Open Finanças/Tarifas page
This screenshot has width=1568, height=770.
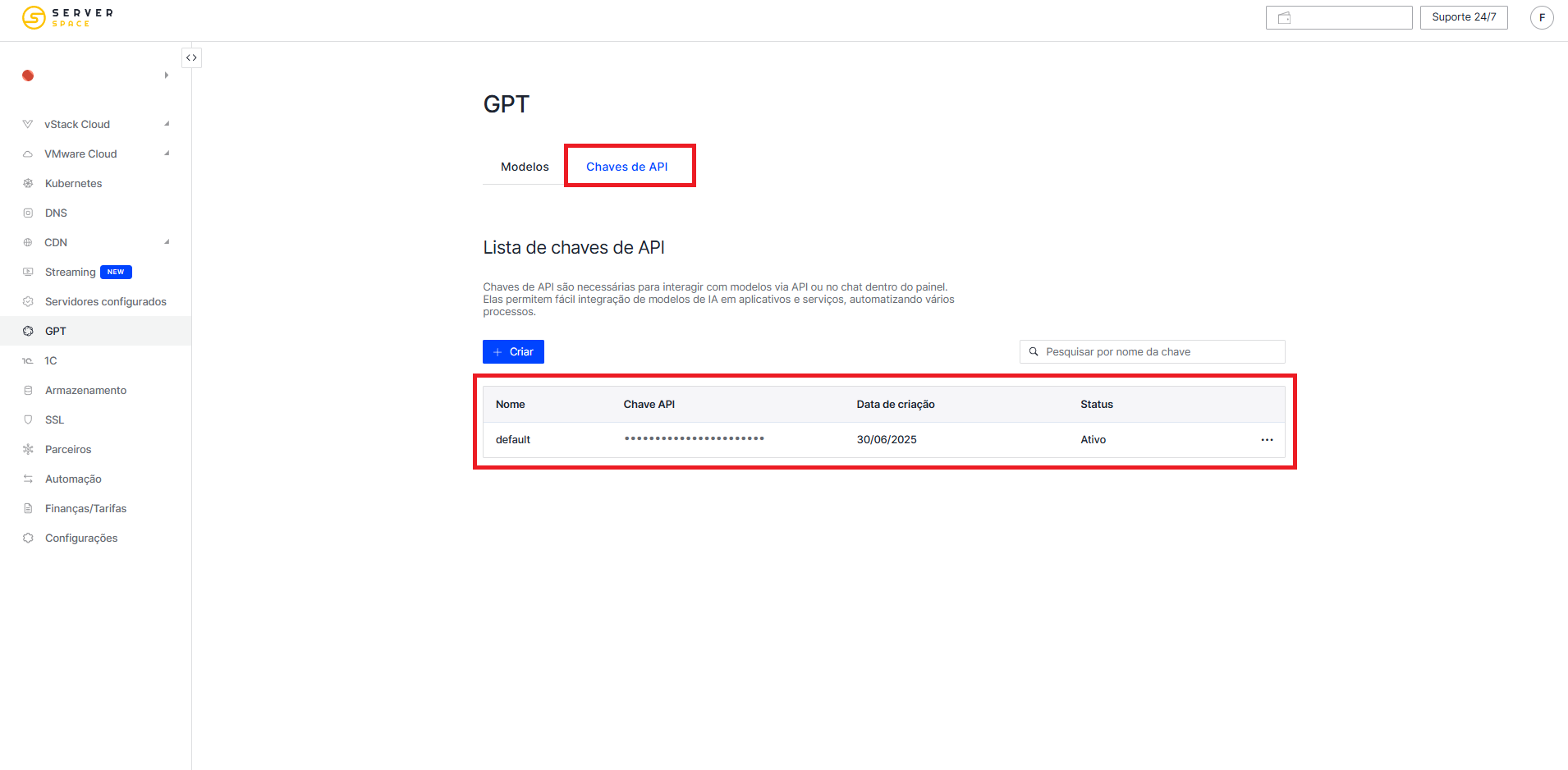[85, 508]
